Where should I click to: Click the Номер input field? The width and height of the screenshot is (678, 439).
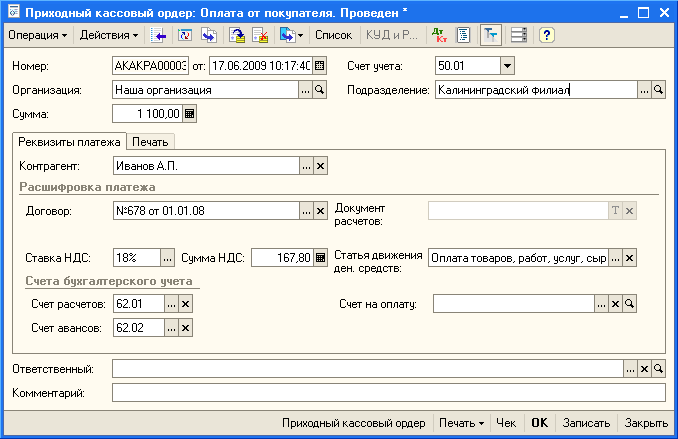[150, 66]
